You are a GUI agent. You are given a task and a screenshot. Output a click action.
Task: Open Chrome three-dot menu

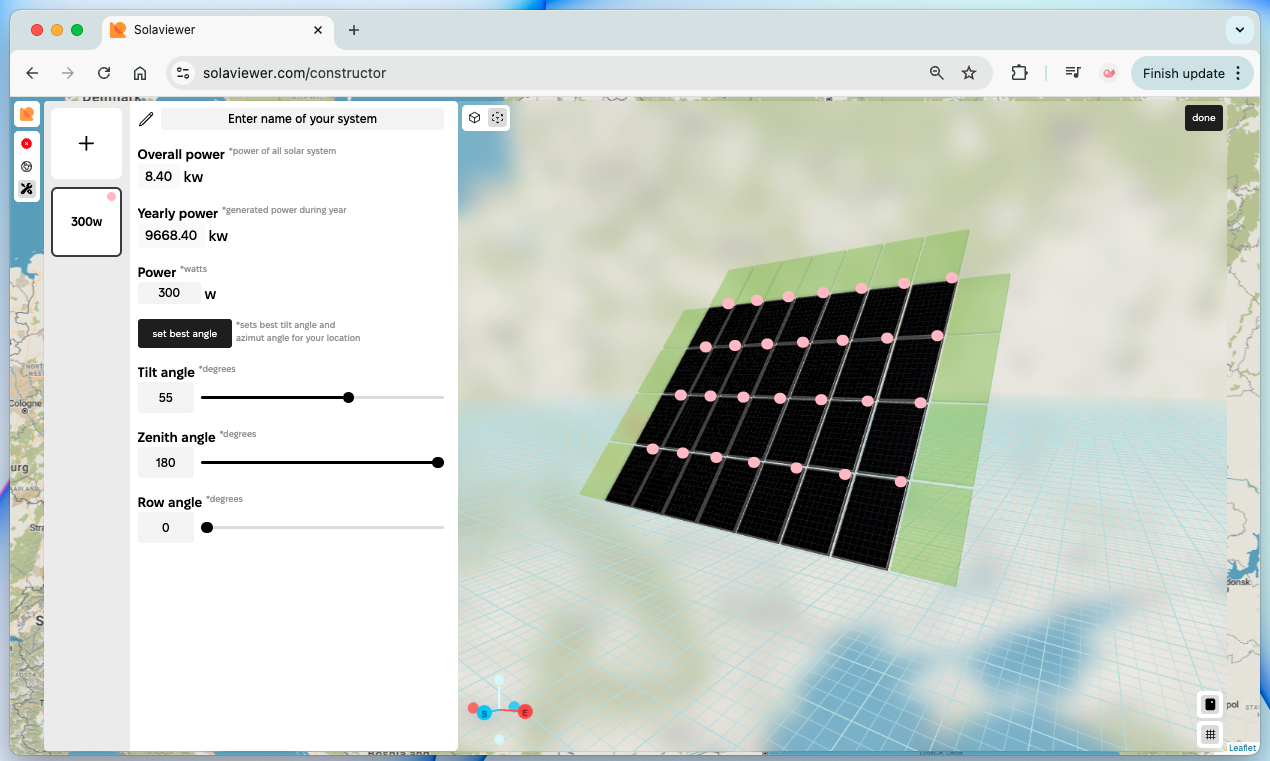coord(1238,73)
